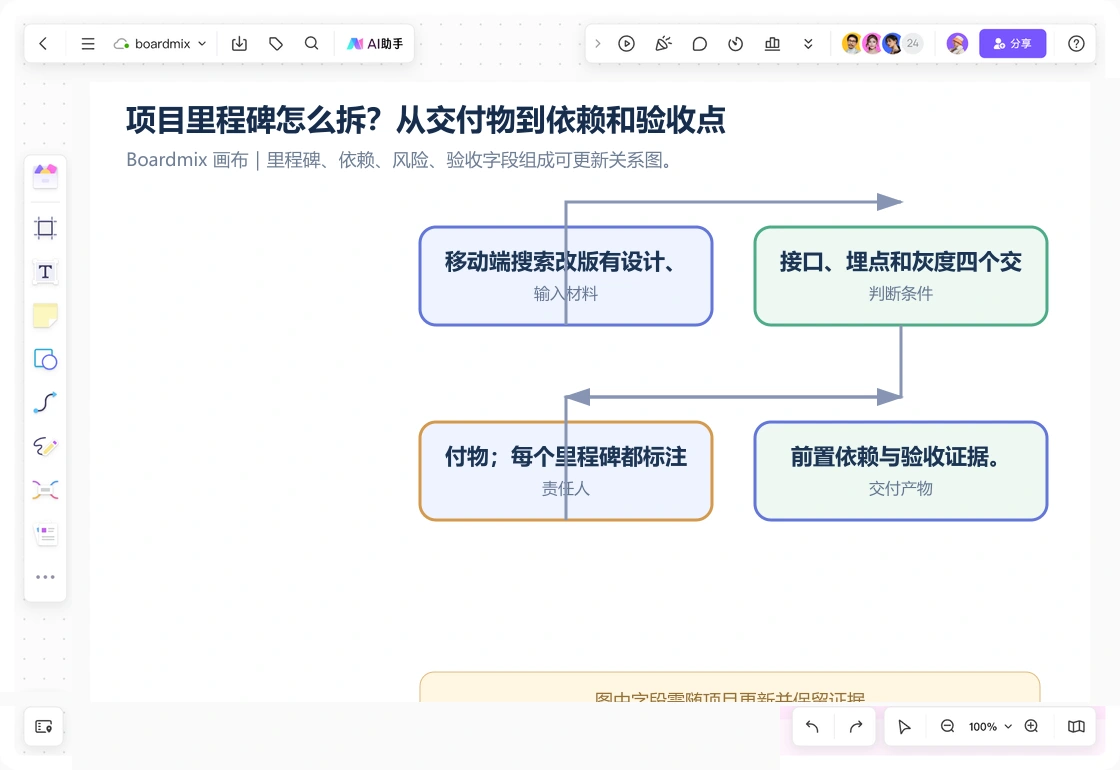Select the Text tool
Image resolution: width=1120 pixels, height=770 pixels.
45,272
